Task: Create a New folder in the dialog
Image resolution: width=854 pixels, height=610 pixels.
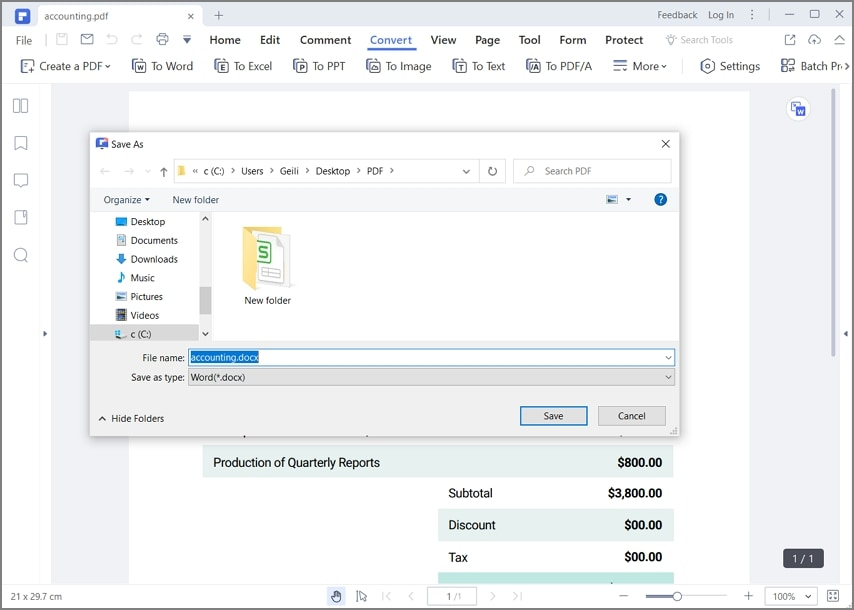Action: tap(195, 199)
